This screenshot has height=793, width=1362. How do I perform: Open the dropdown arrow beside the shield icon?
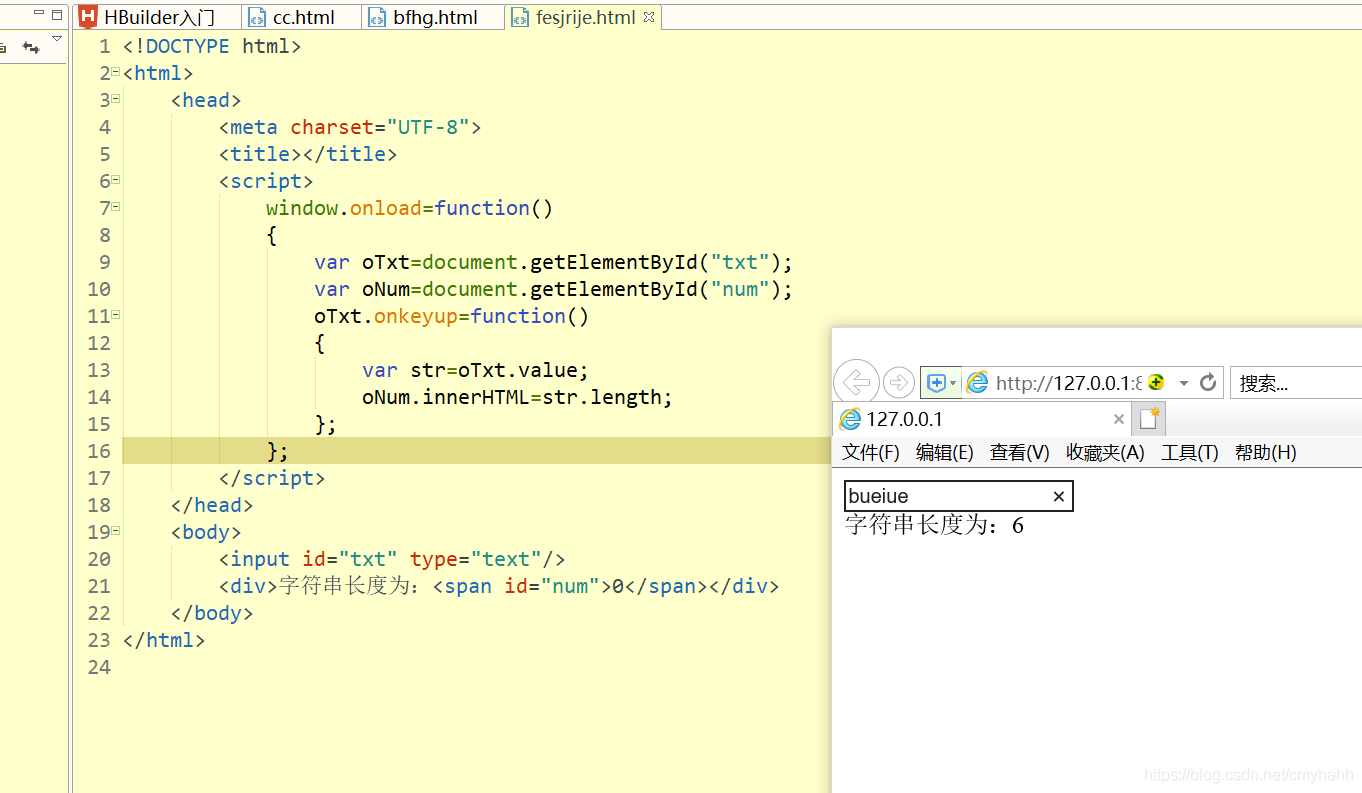coord(953,383)
